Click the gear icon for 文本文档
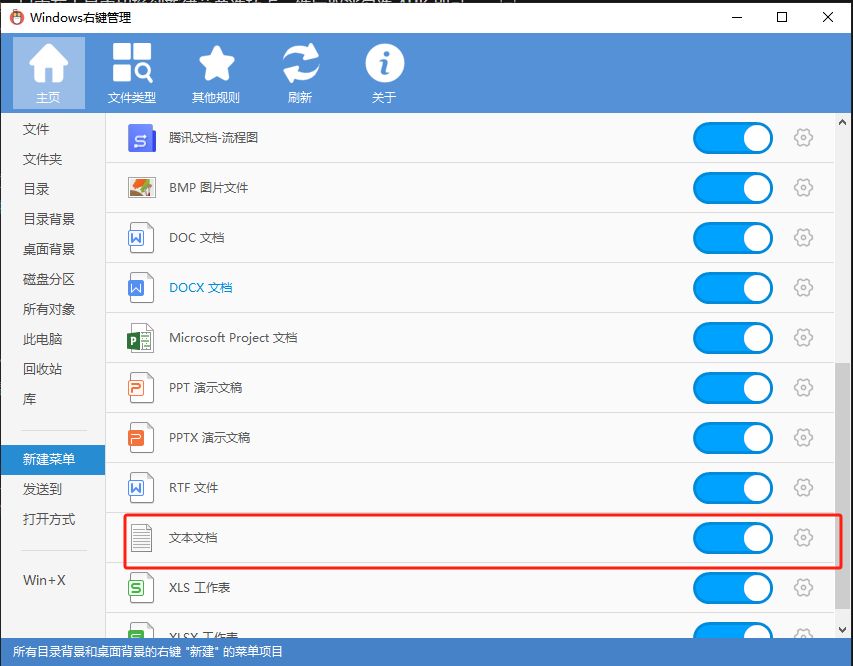The height and width of the screenshot is (666, 853). 802,538
